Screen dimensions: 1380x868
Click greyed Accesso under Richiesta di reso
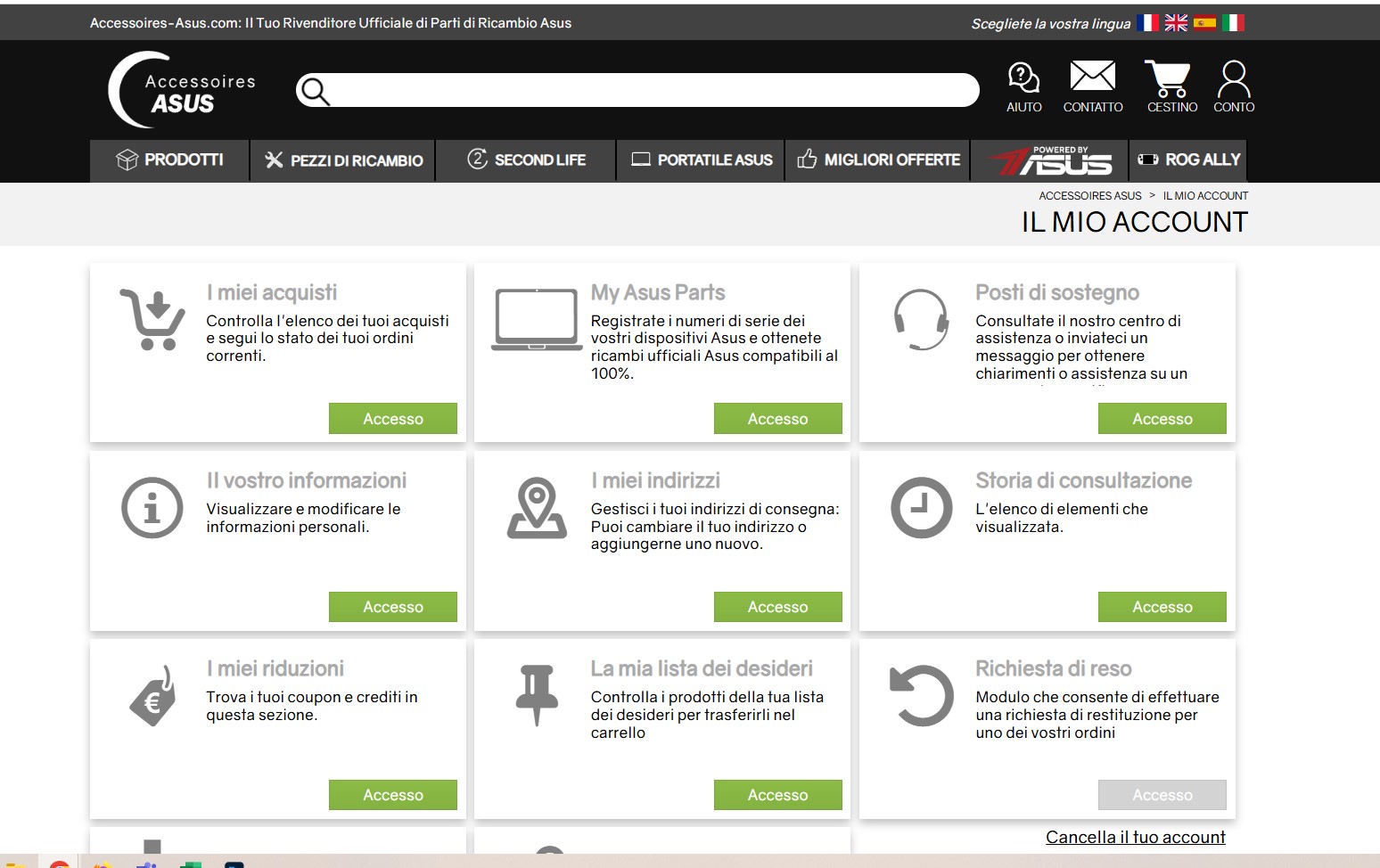tap(1162, 795)
